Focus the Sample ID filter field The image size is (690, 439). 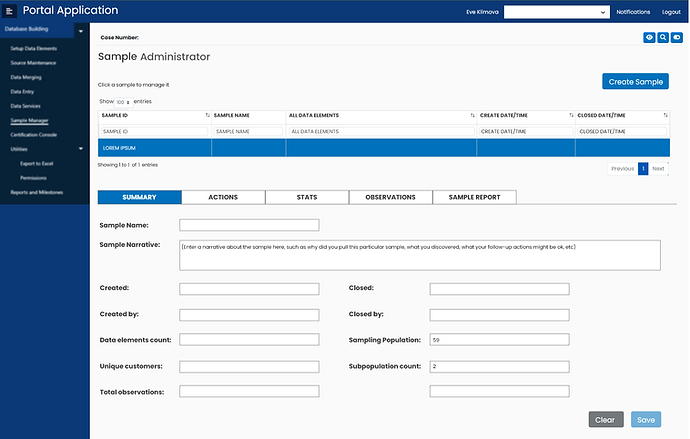(x=154, y=131)
